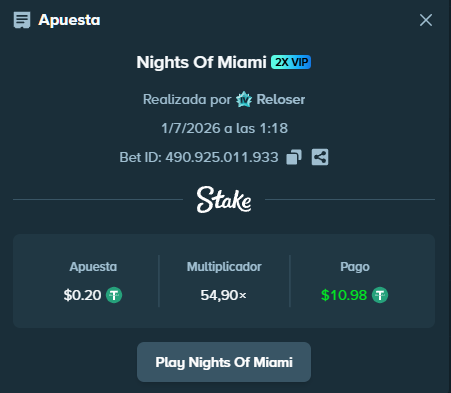Image resolution: width=451 pixels, height=393 pixels.
Task: Copy the Bet ID with the copy icon
Action: (x=294, y=157)
